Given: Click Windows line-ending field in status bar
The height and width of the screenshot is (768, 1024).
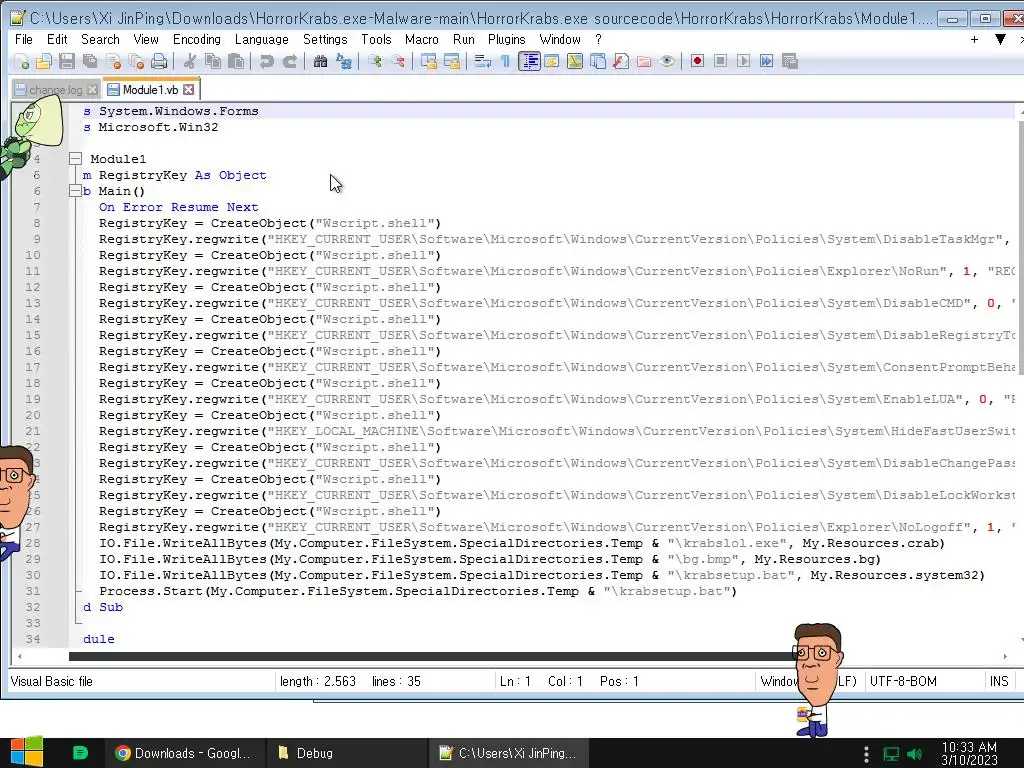Looking at the screenshot, I should [808, 681].
